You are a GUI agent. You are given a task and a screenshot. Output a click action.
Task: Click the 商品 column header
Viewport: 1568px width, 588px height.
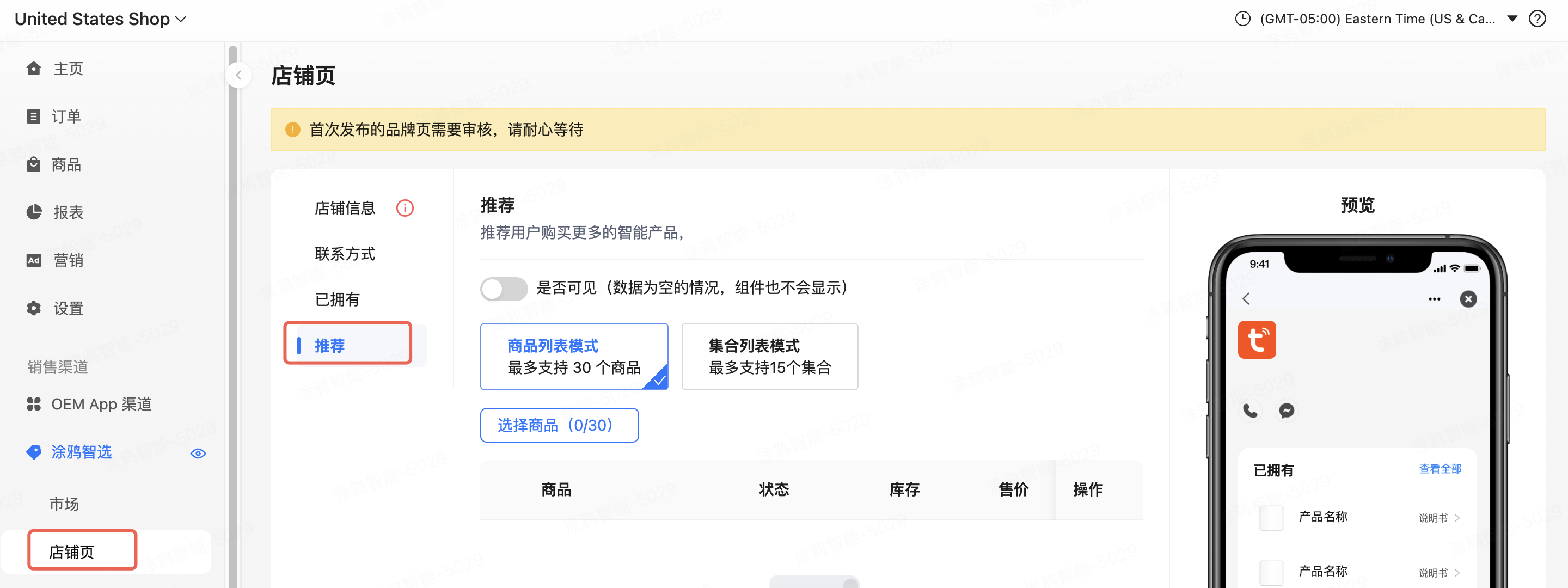click(556, 489)
